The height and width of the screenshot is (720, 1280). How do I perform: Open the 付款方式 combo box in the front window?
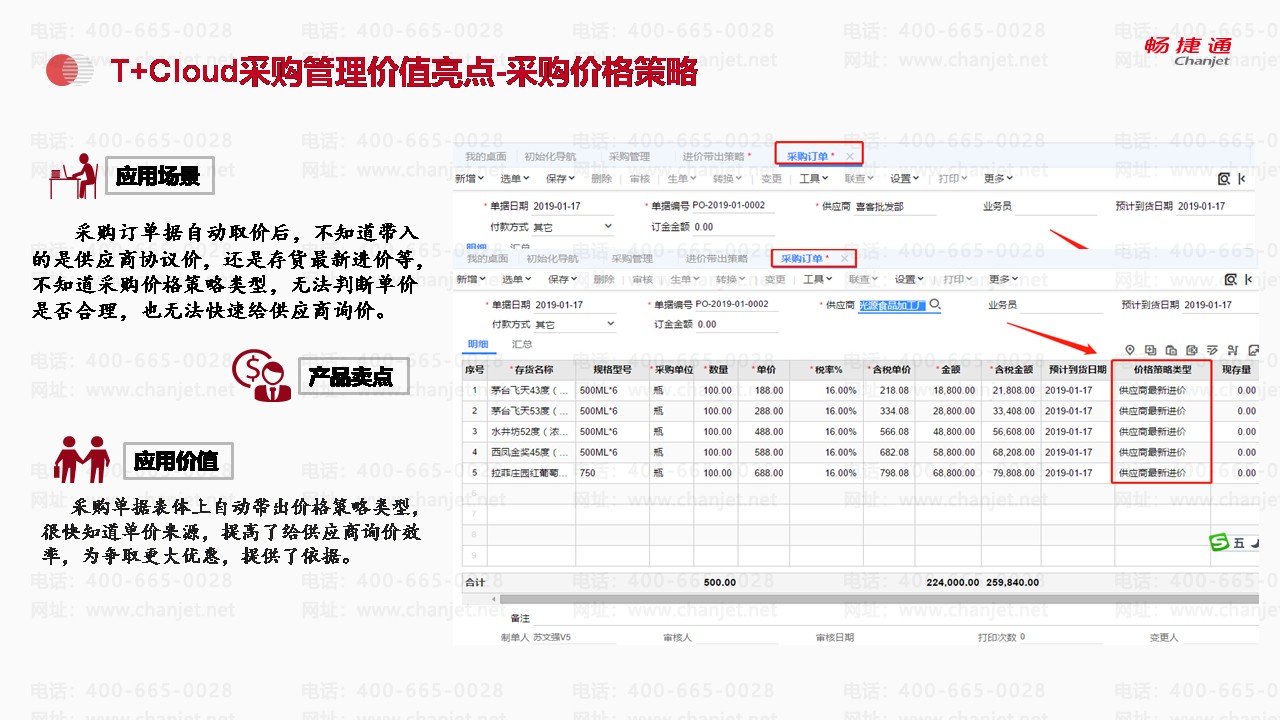coord(574,324)
